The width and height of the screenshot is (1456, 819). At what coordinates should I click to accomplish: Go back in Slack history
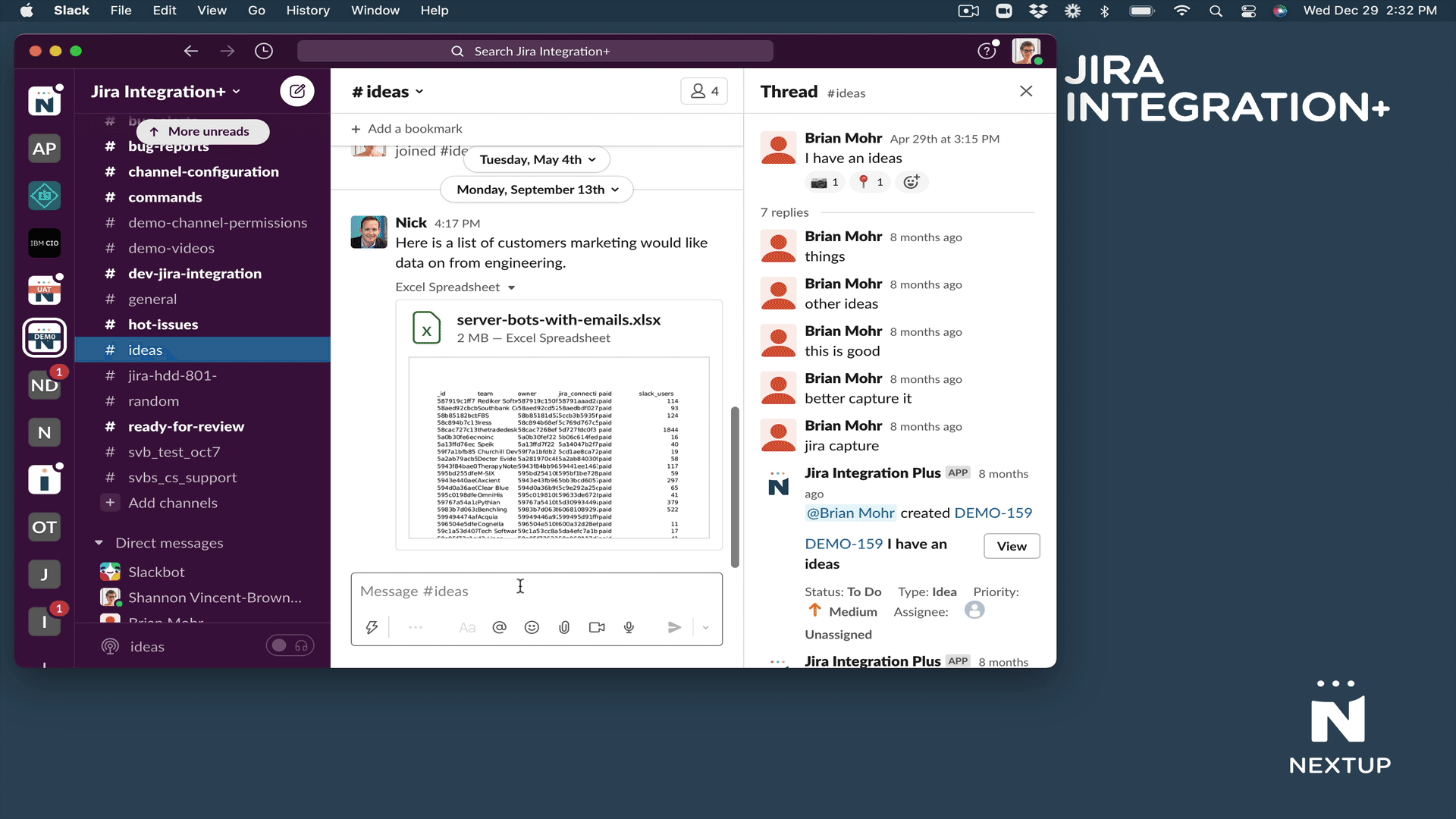[x=191, y=51]
